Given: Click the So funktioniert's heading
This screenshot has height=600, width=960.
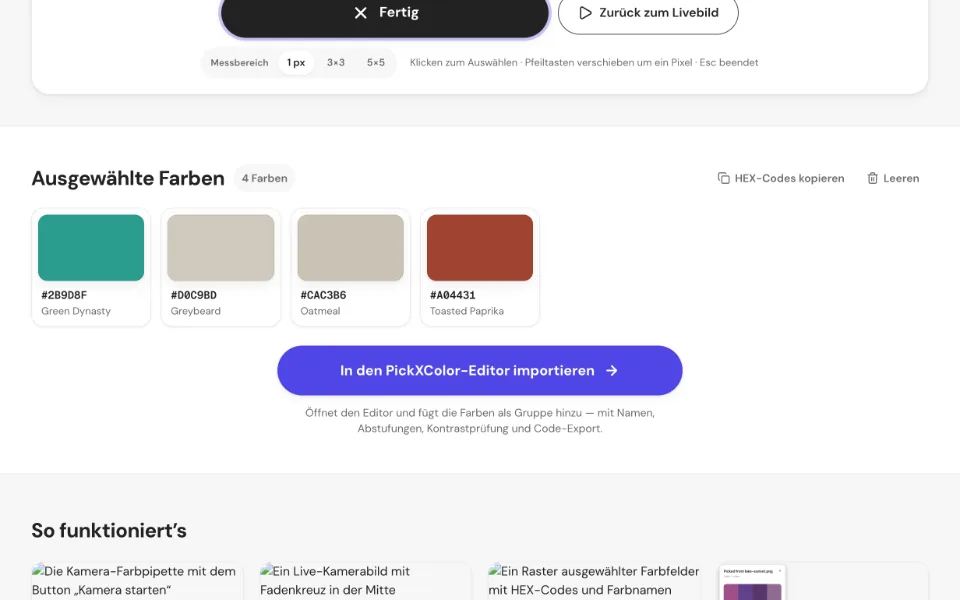Looking at the screenshot, I should coord(109,530).
